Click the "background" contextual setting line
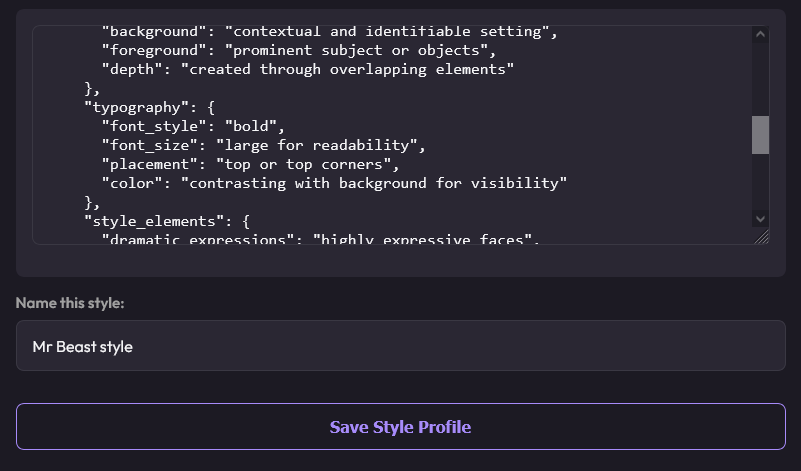801x471 pixels. point(329,33)
